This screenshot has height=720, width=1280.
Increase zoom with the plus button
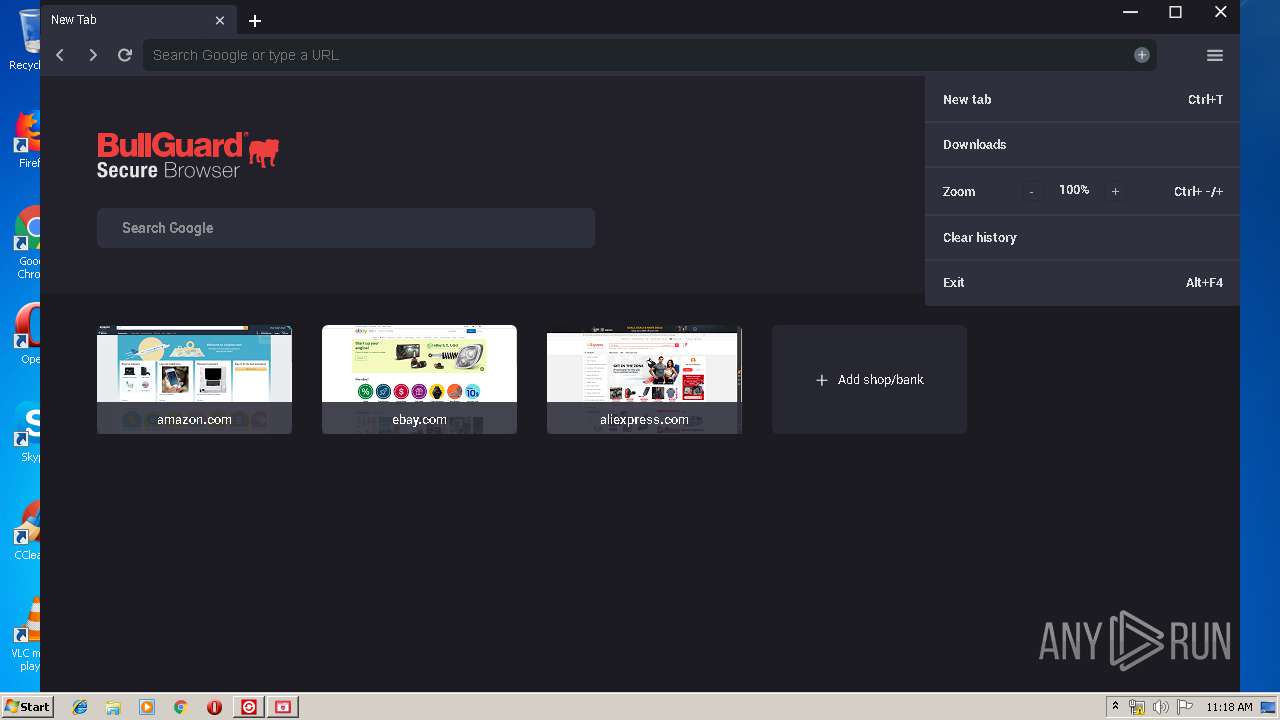tap(1115, 191)
